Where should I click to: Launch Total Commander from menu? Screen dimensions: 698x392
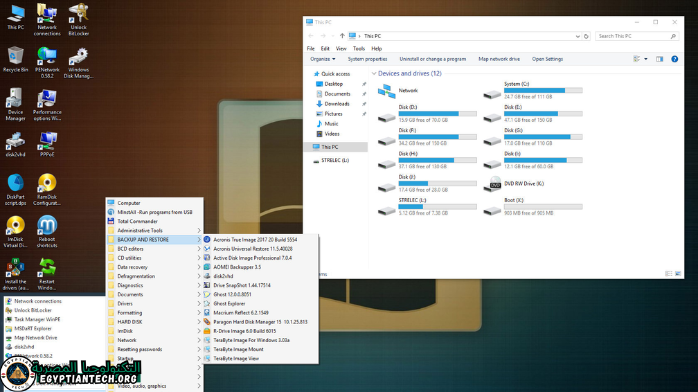[154, 221]
